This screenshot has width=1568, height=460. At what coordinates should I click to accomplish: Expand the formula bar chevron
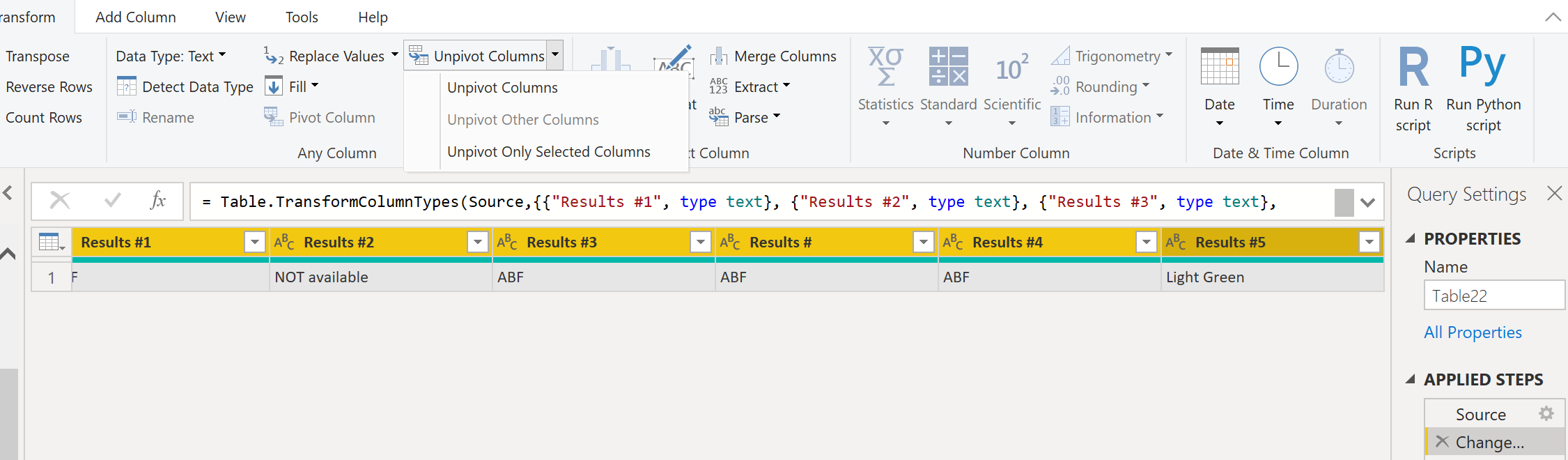[x=1367, y=203]
